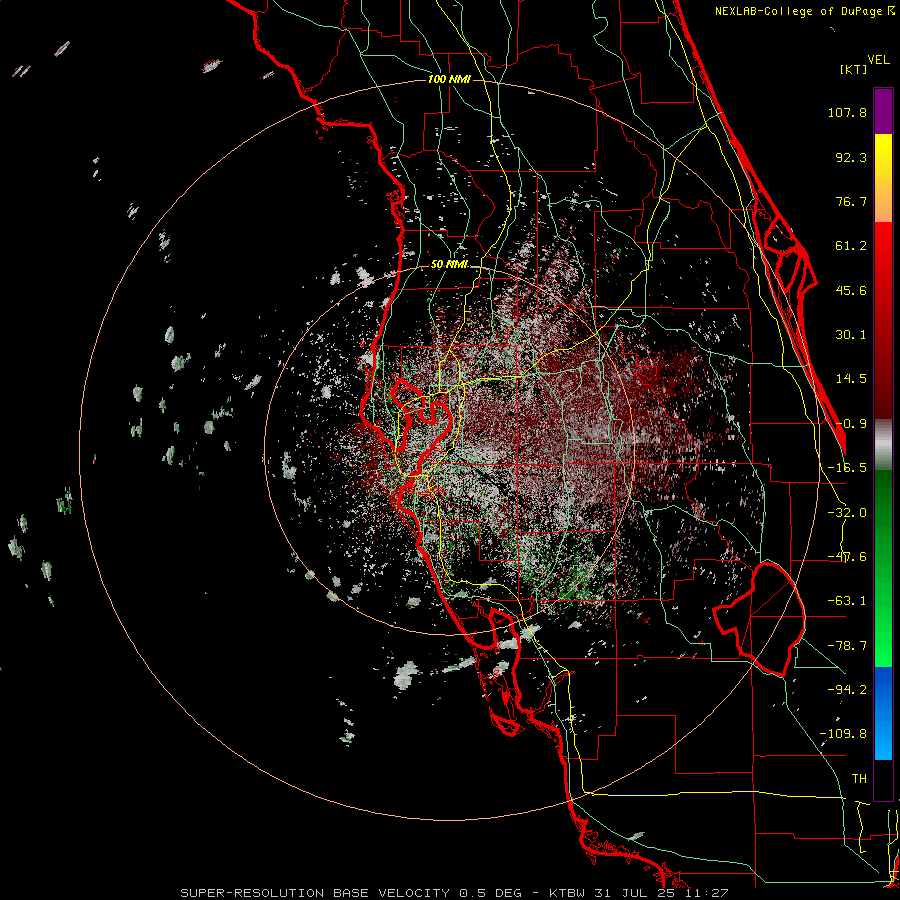Image resolution: width=900 pixels, height=900 pixels.
Task: Pick the green band of the velocity scale
Action: (883, 568)
